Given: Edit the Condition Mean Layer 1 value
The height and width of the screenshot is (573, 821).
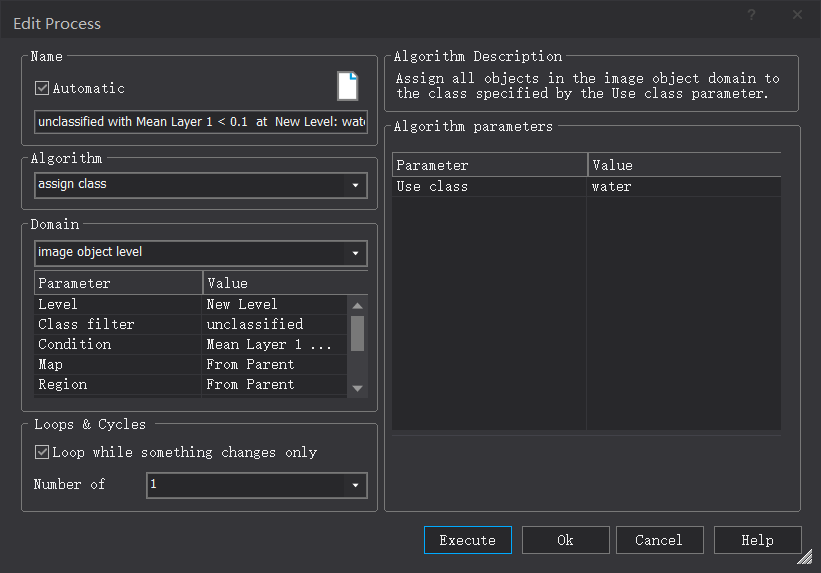Looking at the screenshot, I should click(x=275, y=344).
